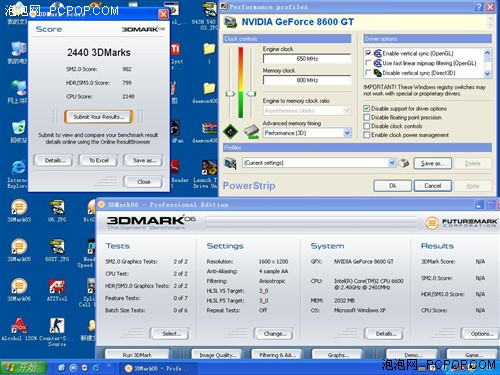Check Disable floating point precision

[367, 117]
